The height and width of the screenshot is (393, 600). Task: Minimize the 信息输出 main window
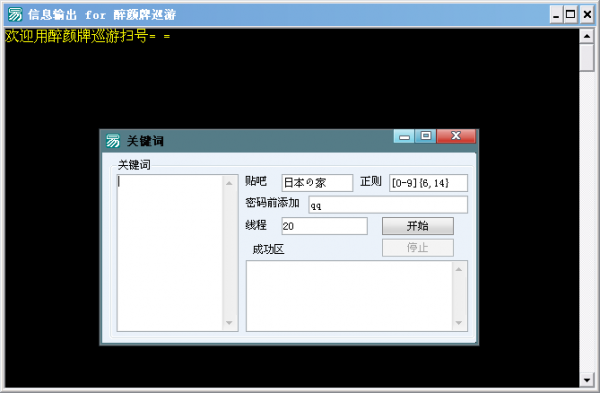tap(556, 15)
